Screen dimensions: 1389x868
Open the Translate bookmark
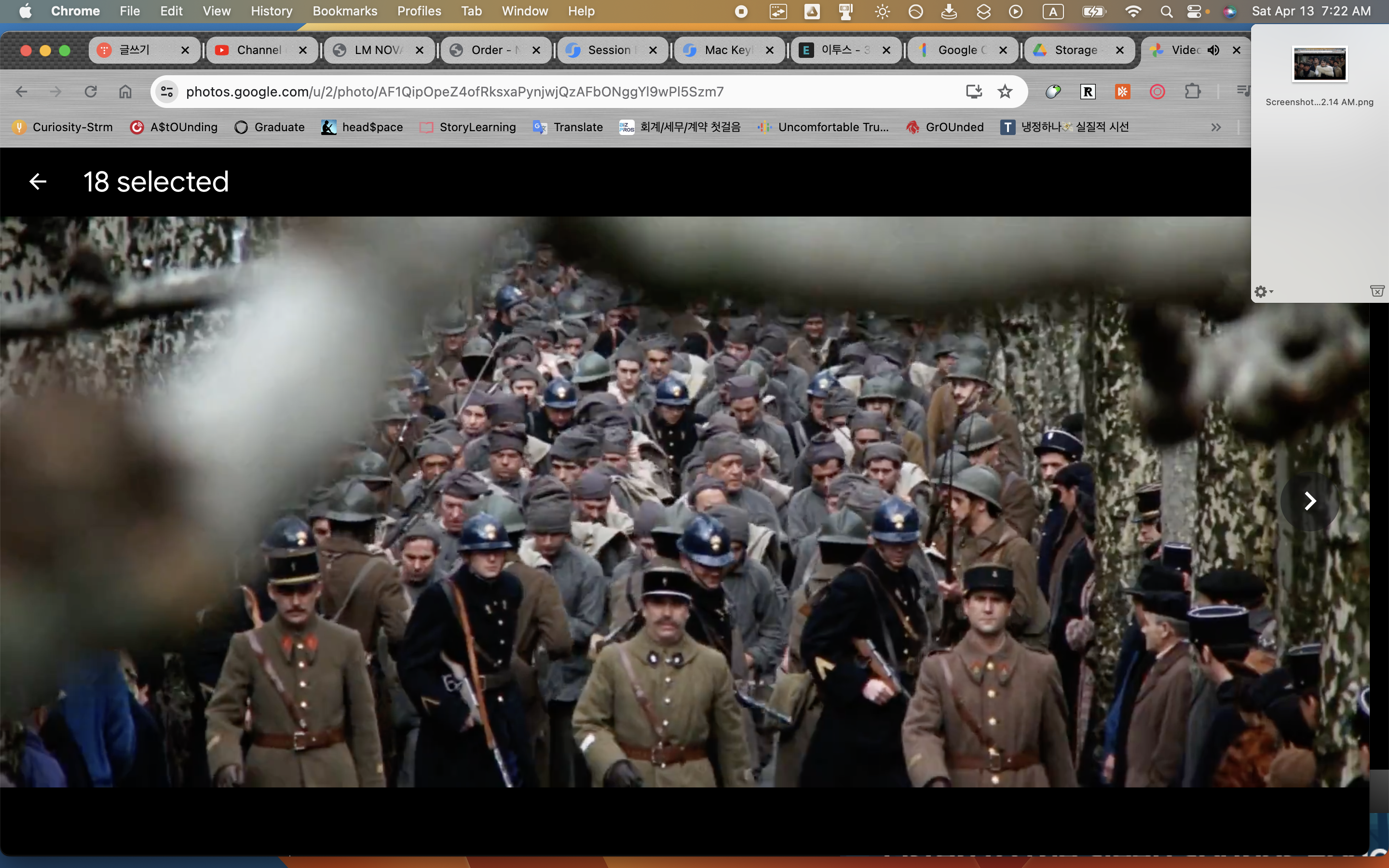pos(568,127)
